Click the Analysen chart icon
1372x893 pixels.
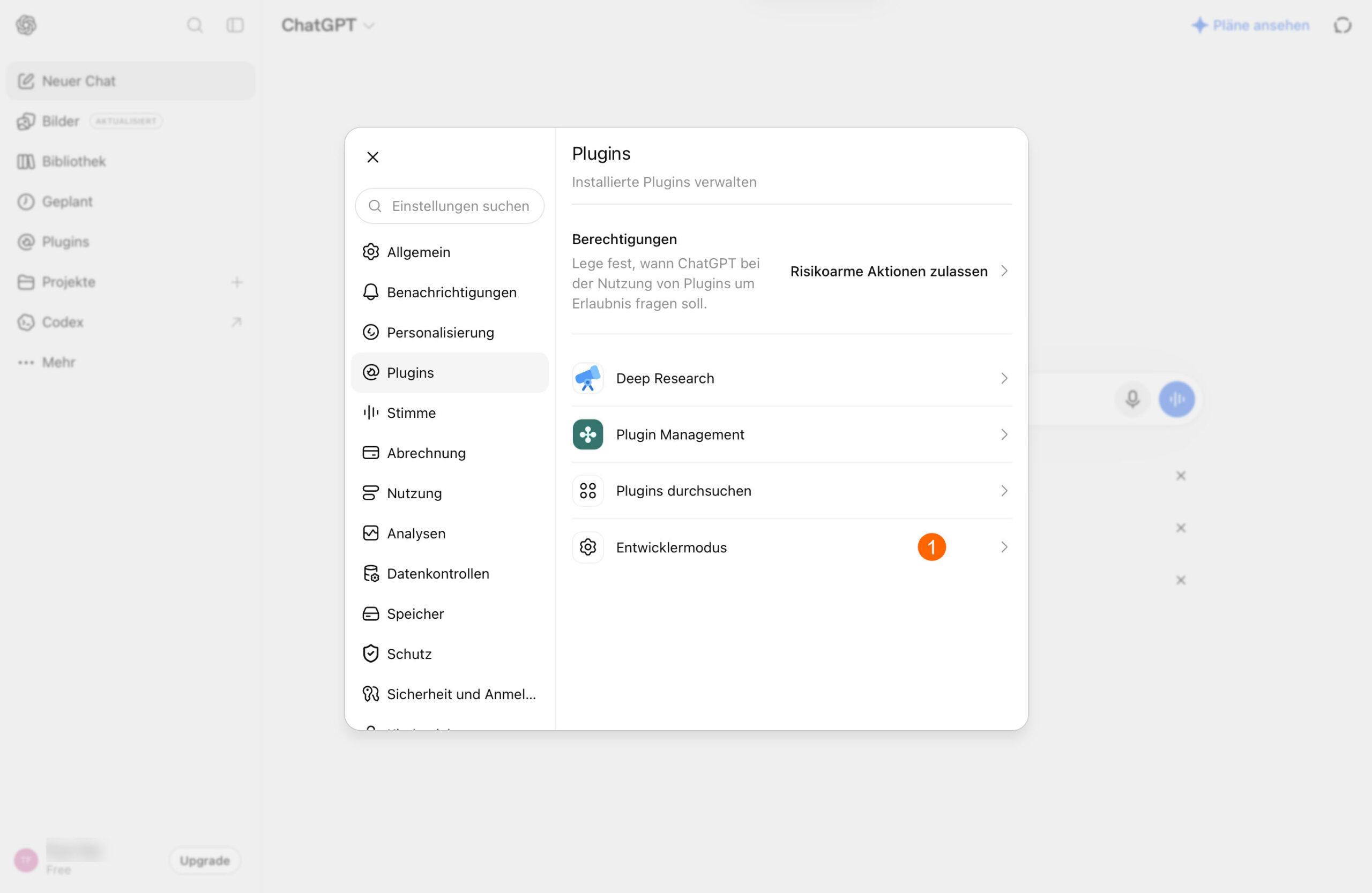point(371,534)
